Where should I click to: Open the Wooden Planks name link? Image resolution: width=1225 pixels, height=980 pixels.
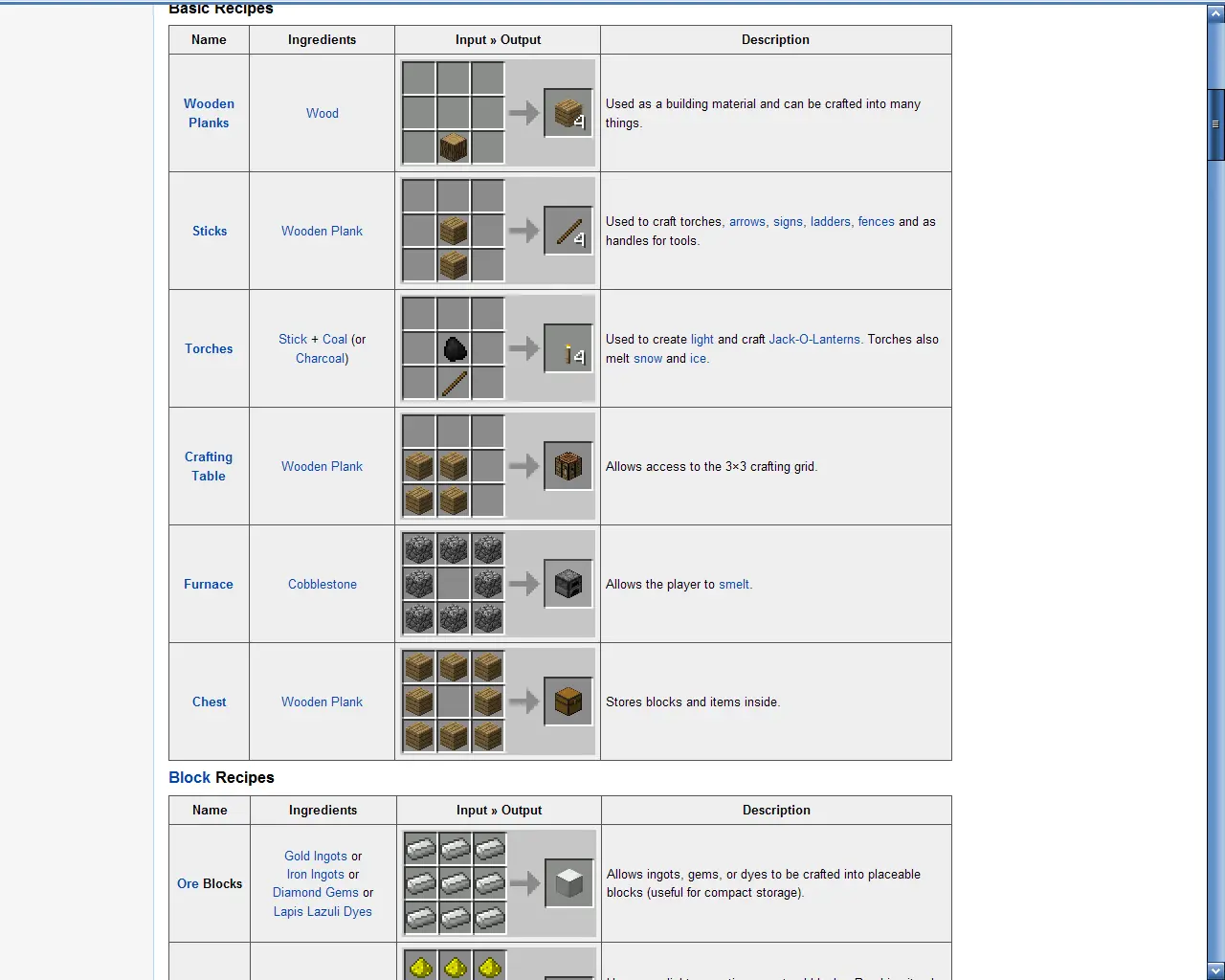pos(209,113)
